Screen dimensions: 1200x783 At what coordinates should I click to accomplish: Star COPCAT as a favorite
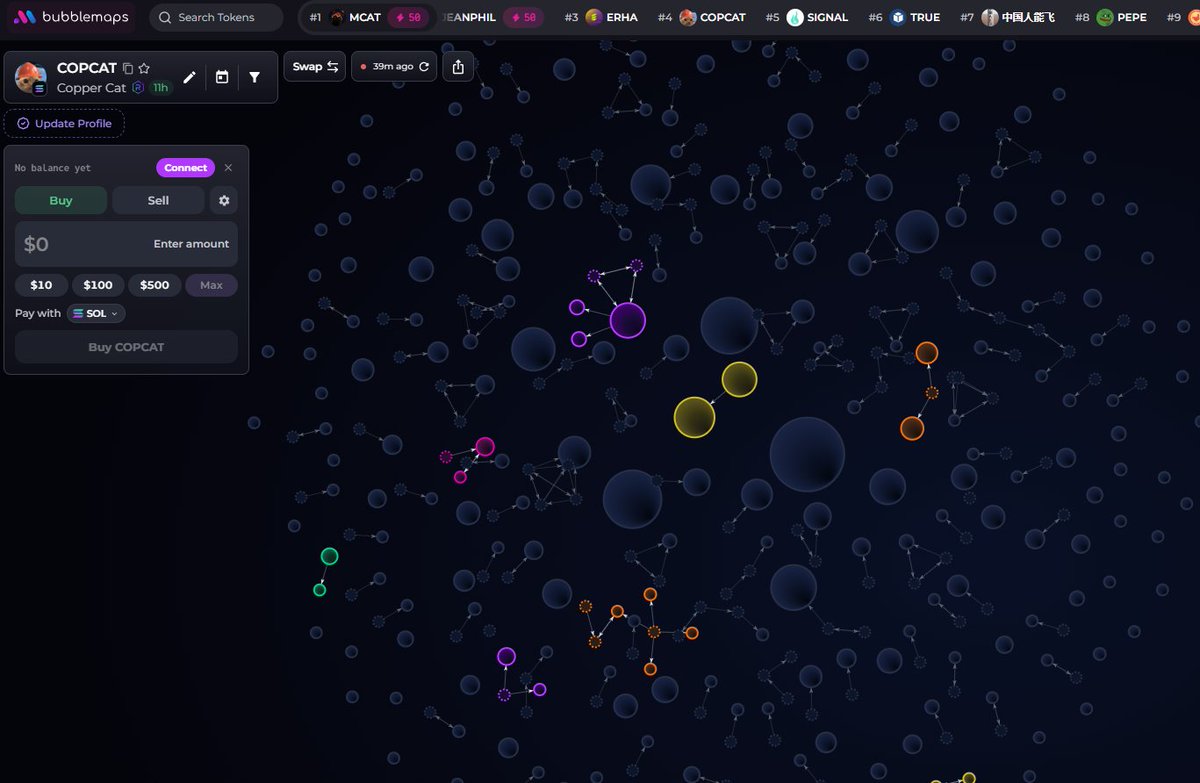[144, 68]
